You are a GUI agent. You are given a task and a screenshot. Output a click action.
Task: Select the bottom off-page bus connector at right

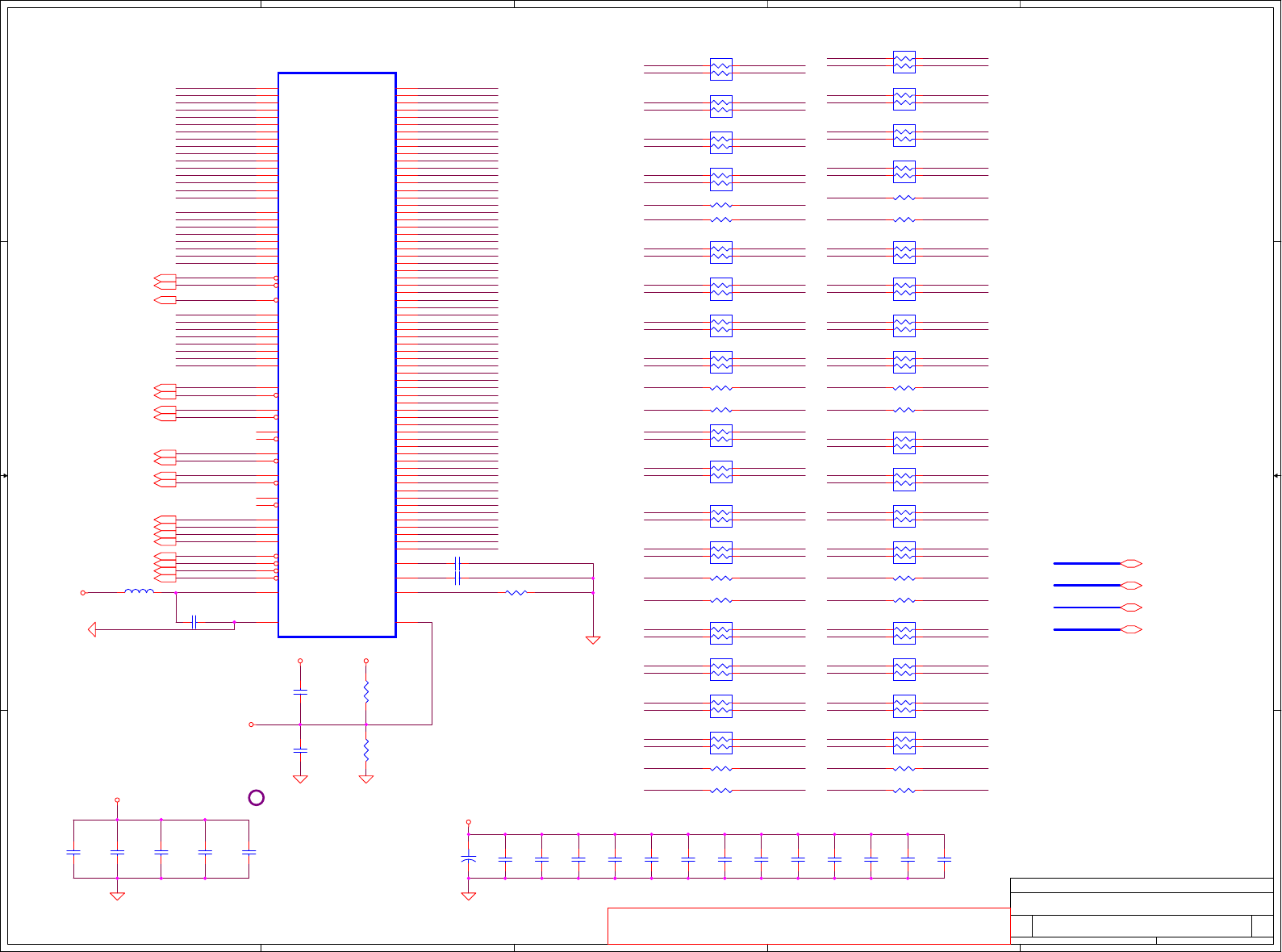tap(1132, 629)
